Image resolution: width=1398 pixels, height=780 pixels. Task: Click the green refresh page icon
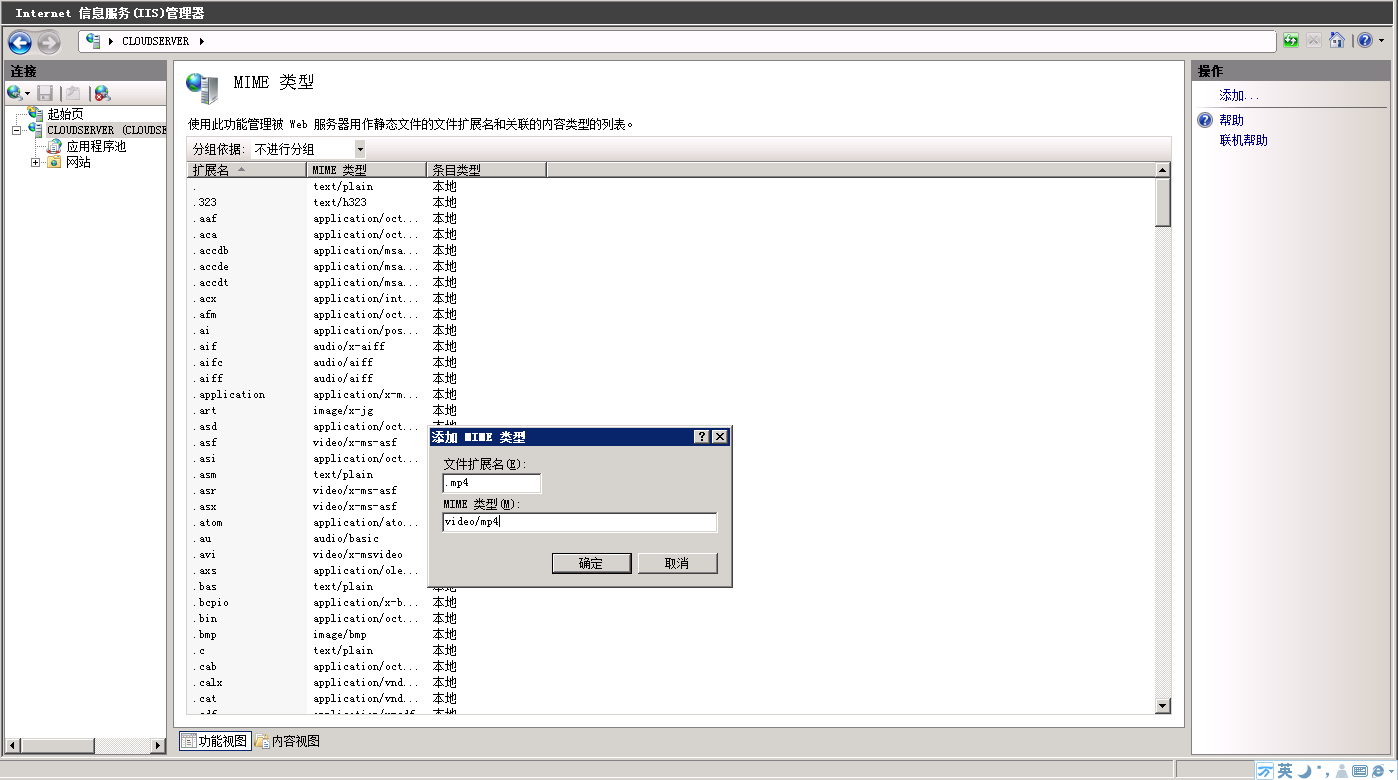1291,41
